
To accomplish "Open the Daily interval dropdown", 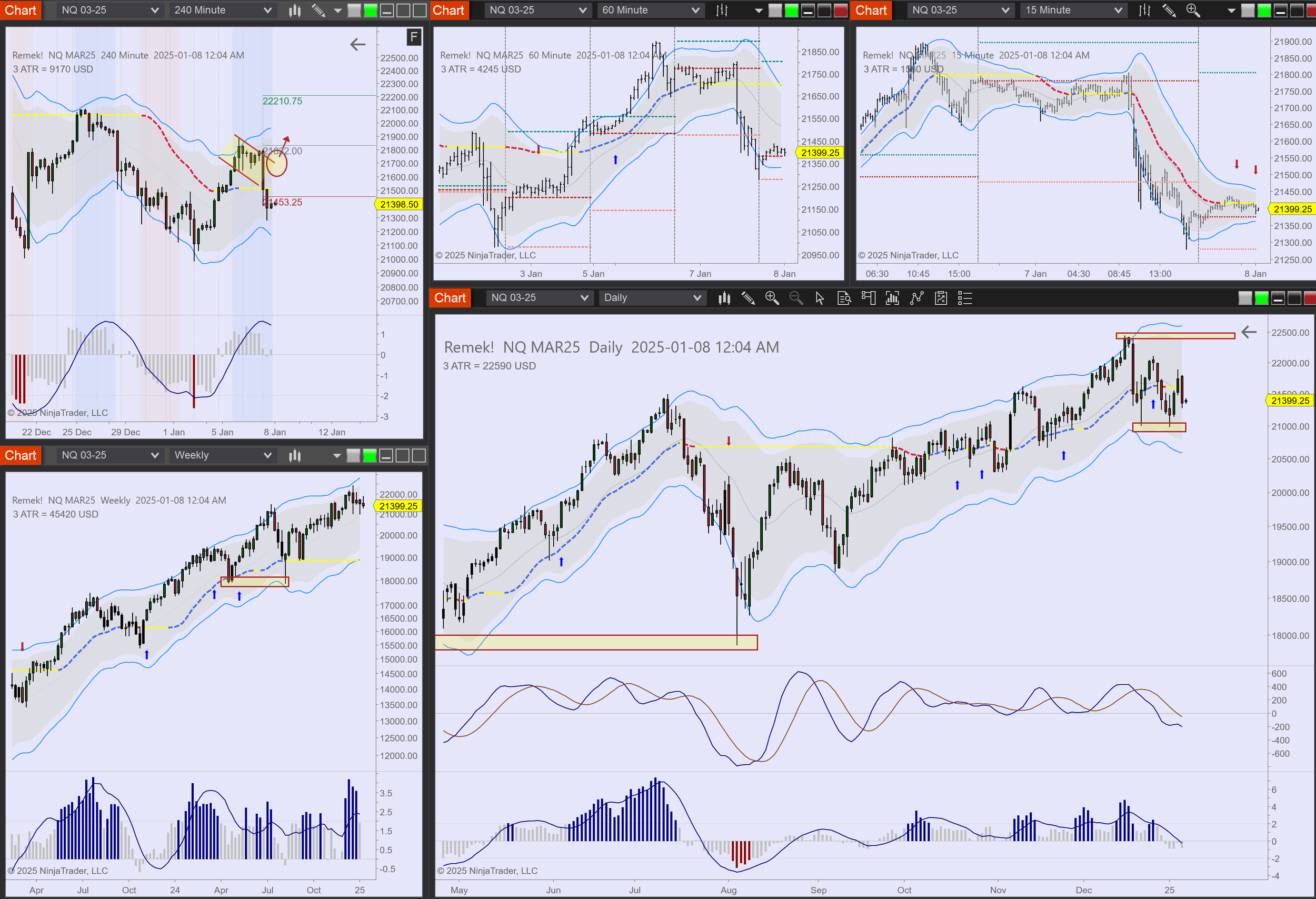I will (652, 298).
